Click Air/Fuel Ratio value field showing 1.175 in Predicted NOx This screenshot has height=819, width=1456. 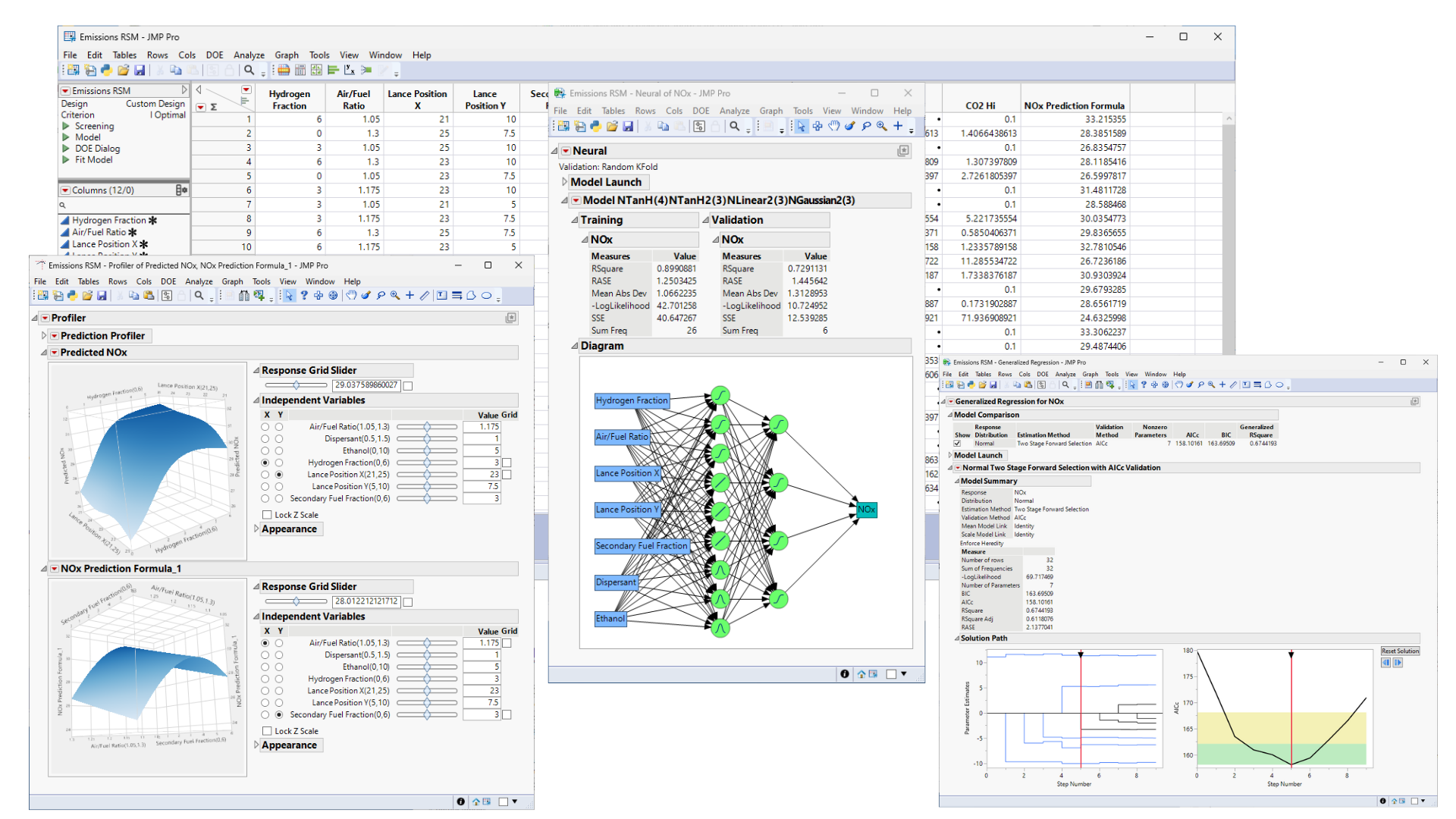[x=482, y=427]
